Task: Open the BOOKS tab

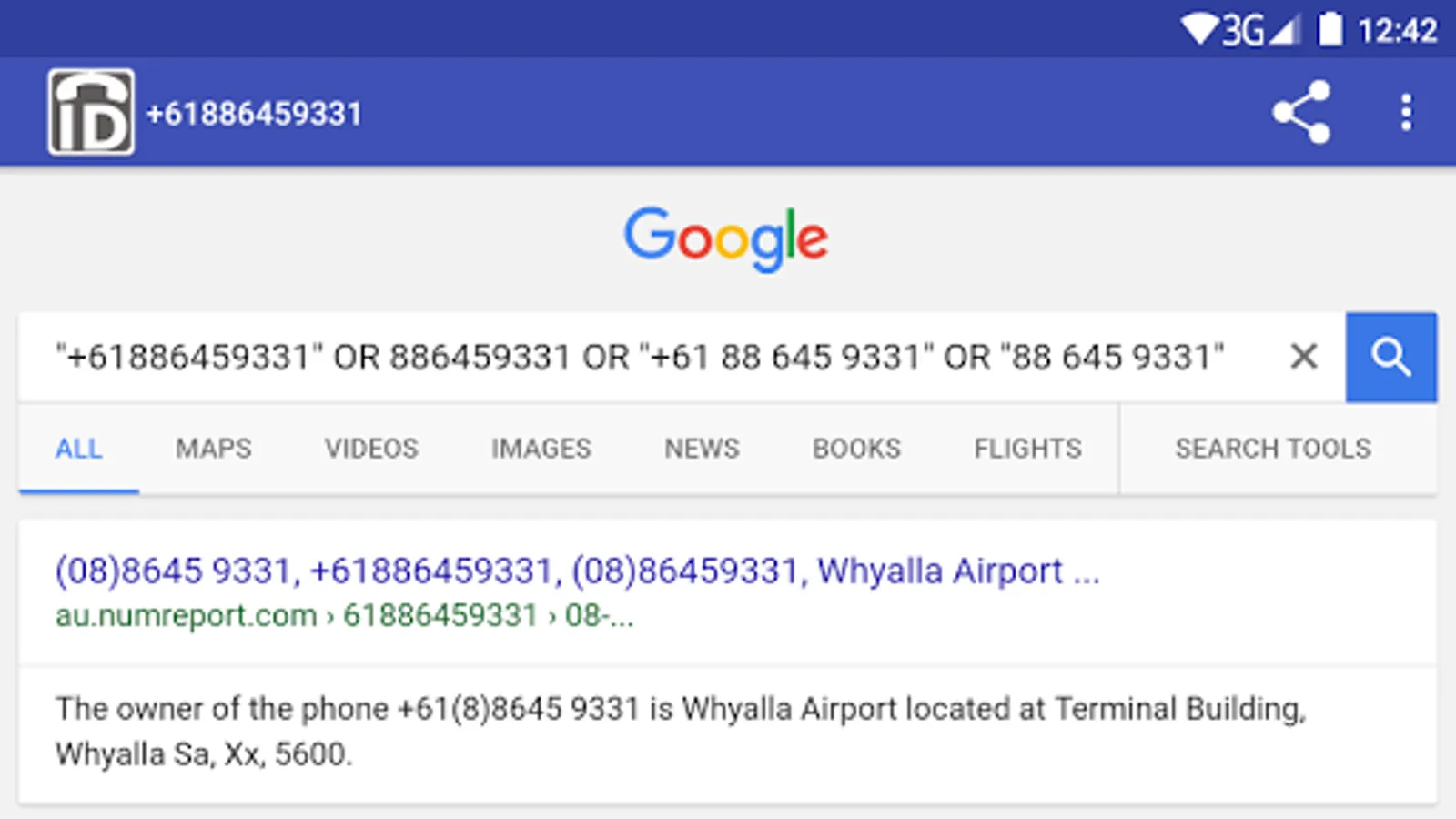Action: tap(856, 449)
